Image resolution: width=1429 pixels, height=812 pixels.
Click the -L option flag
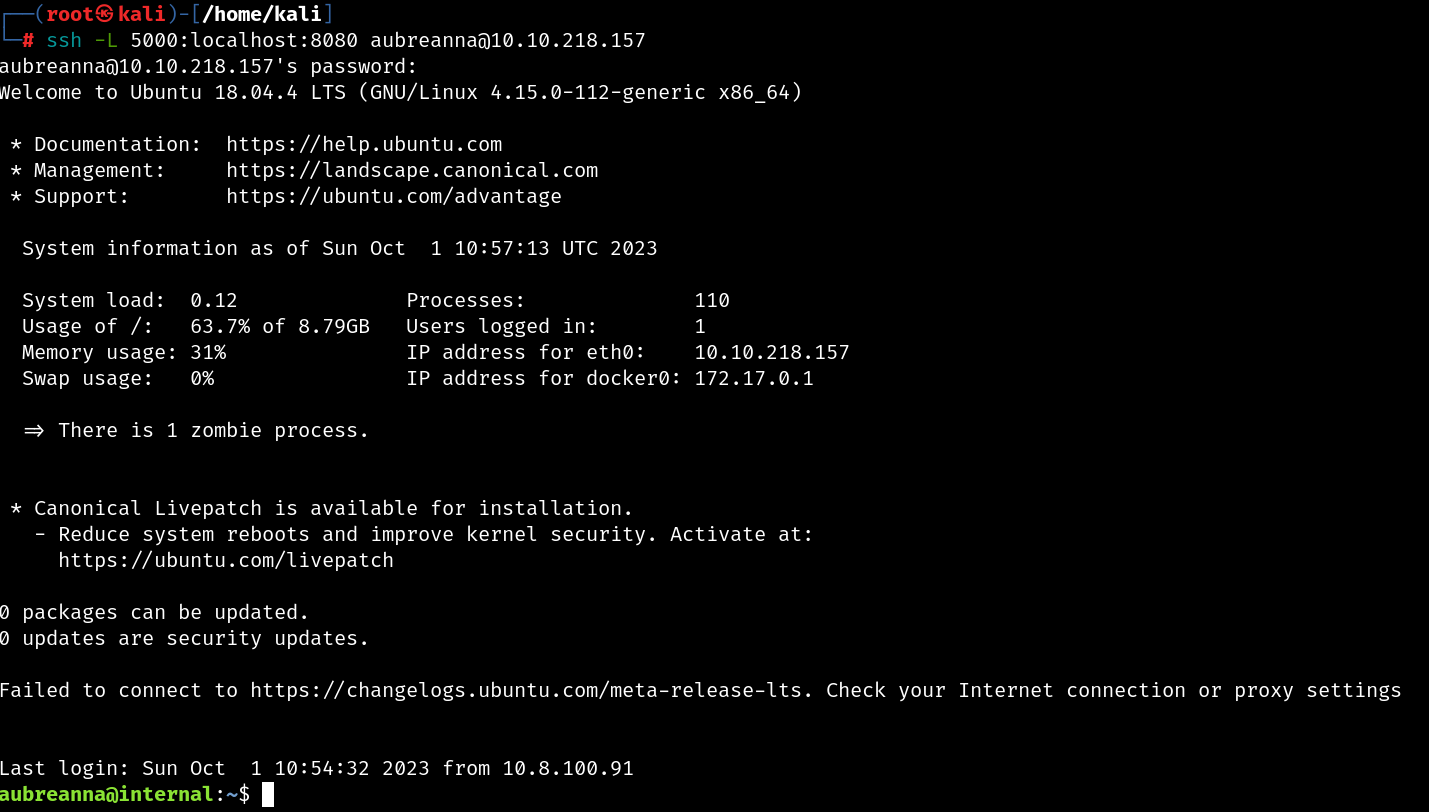click(x=106, y=41)
